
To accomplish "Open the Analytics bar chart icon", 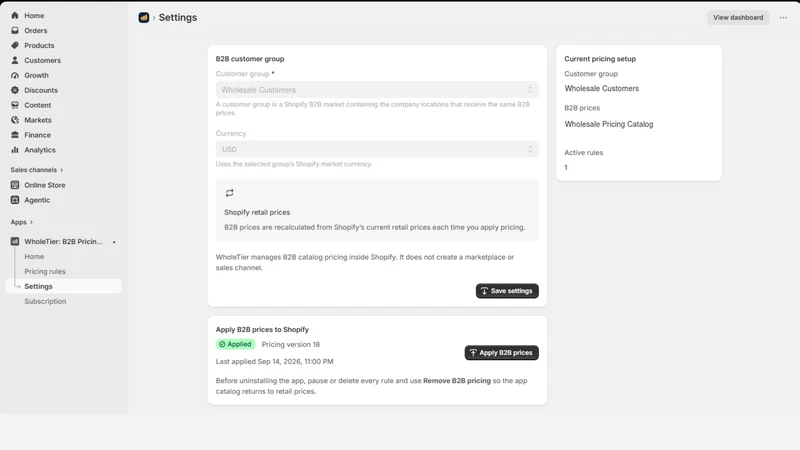I will 15,150.
